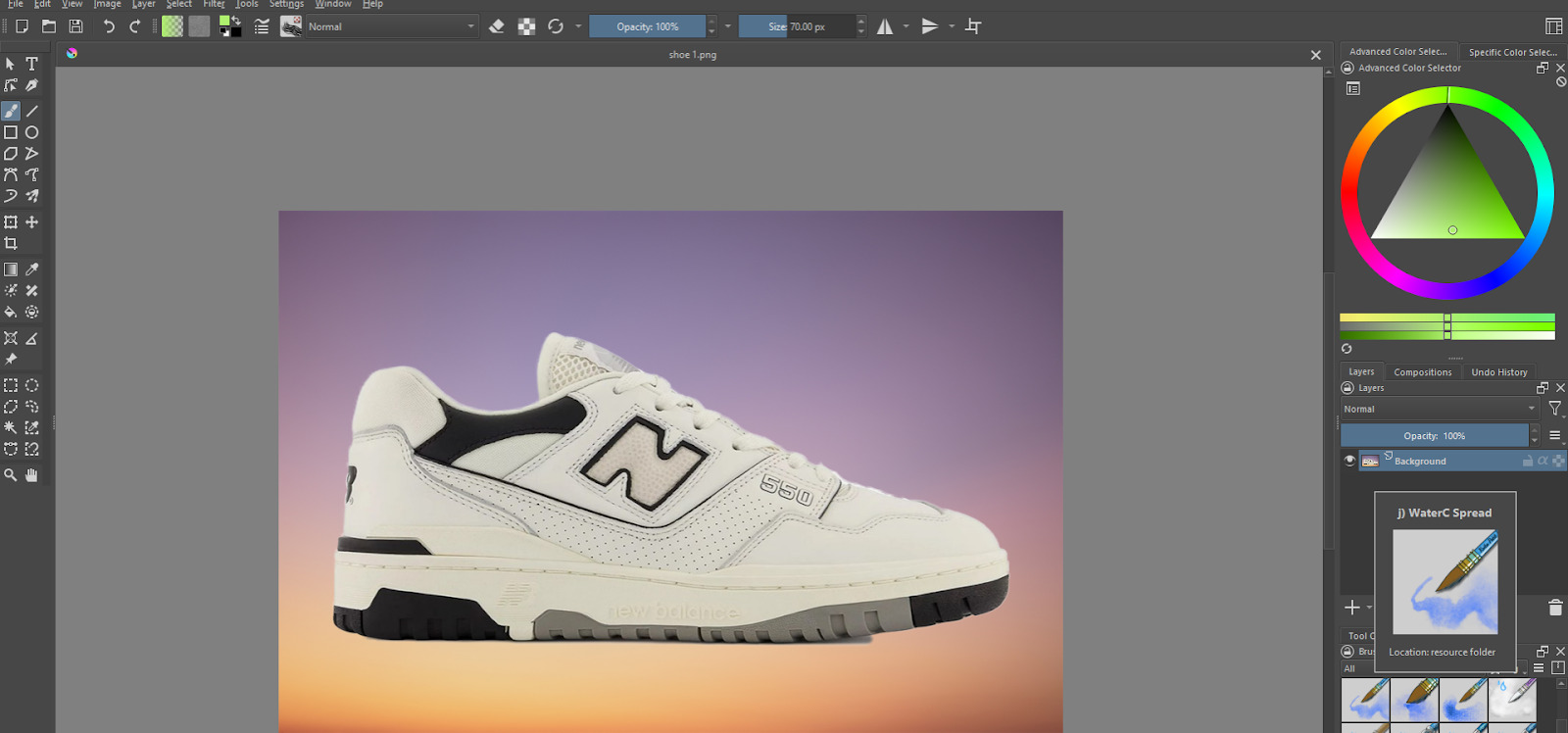This screenshot has width=1568, height=733.
Task: Select the Gradient tool
Action: click(x=11, y=269)
